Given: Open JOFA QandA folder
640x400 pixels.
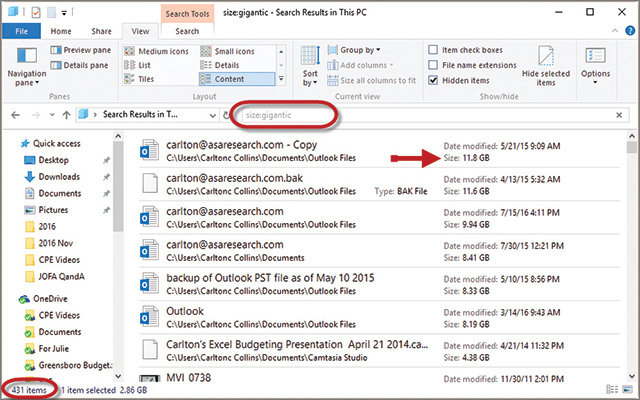Looking at the screenshot, I should coord(55,277).
